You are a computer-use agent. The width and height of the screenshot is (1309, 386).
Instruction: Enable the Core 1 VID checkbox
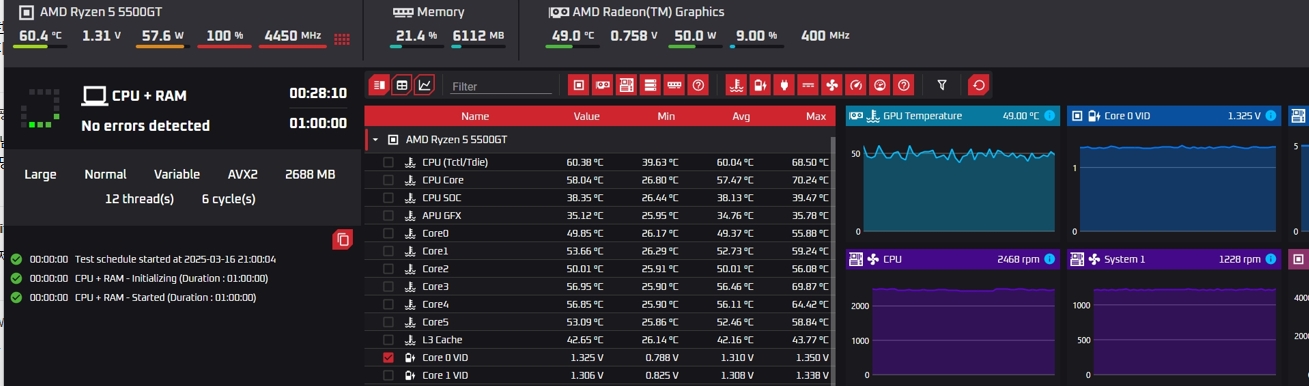[x=388, y=375]
